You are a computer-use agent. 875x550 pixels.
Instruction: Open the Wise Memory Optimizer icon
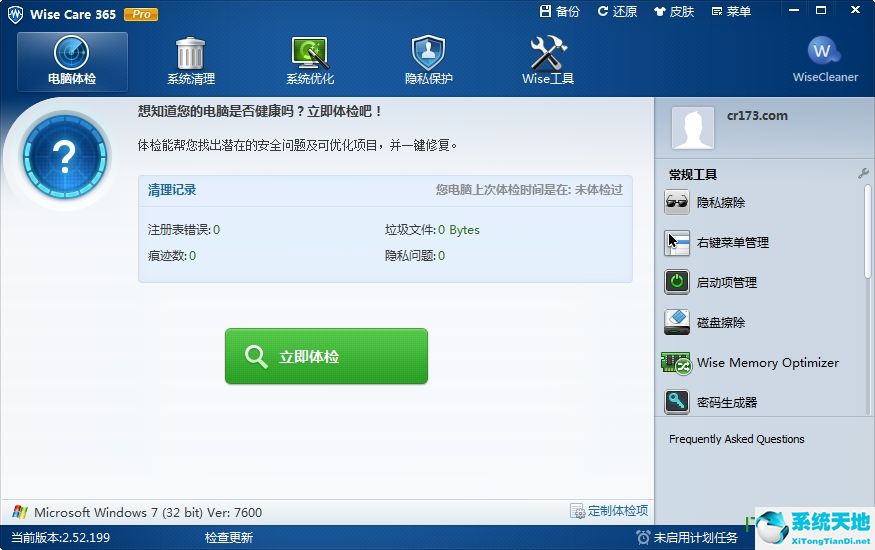(676, 363)
